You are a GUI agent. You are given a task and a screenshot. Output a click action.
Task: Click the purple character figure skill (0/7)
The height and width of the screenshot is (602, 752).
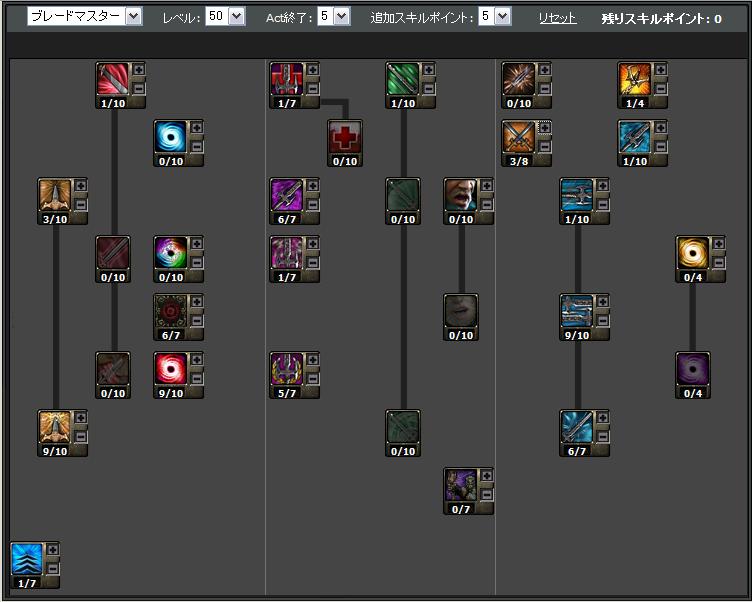coord(461,485)
